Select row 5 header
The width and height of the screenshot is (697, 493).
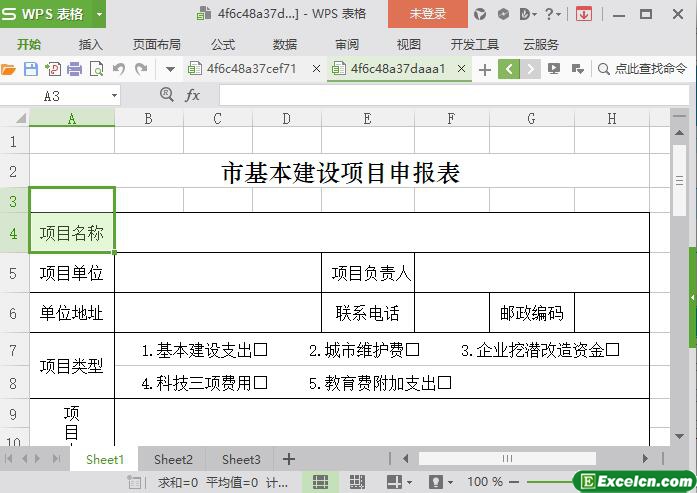(x=13, y=273)
